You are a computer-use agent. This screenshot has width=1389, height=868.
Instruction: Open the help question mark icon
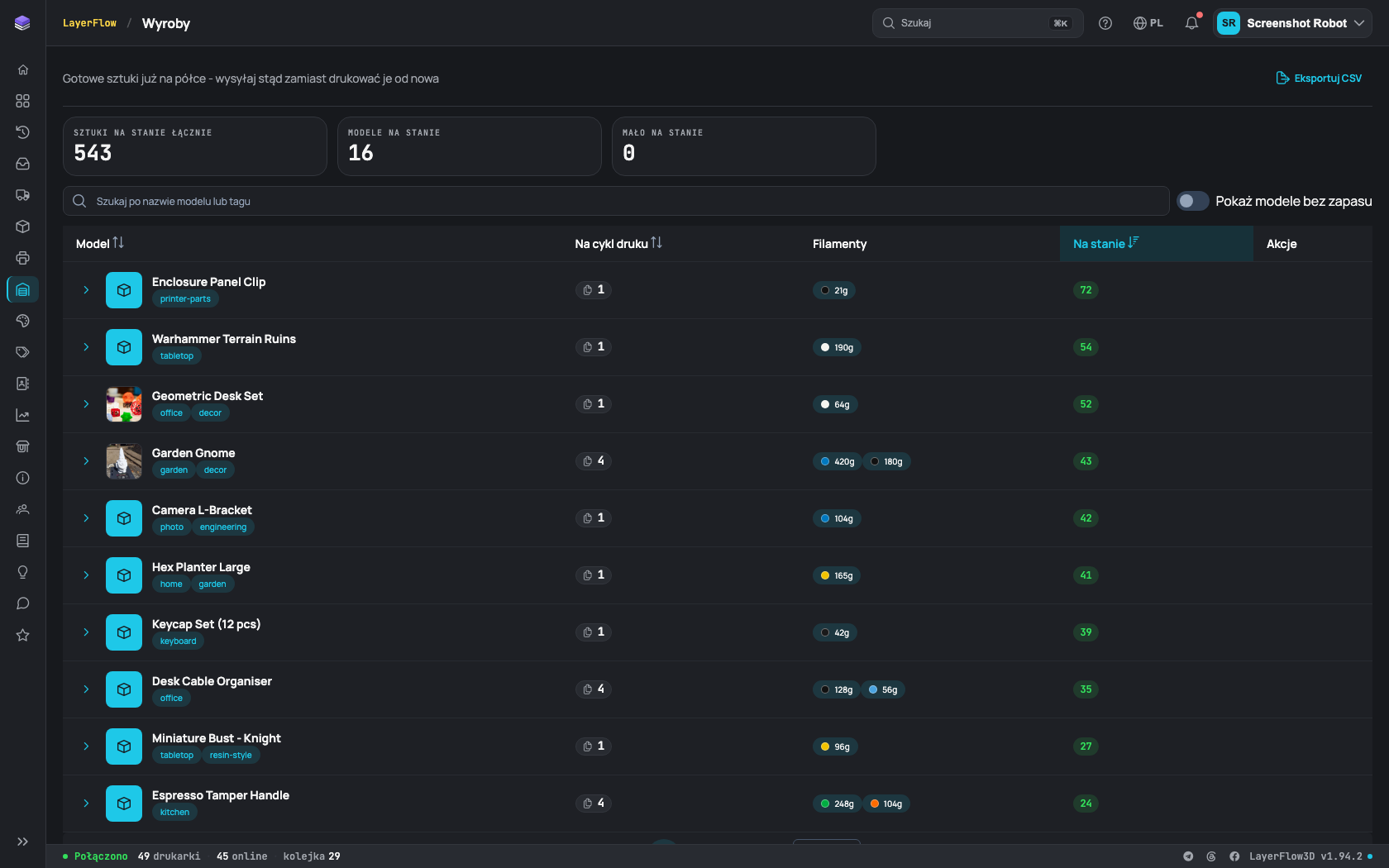click(x=1105, y=23)
